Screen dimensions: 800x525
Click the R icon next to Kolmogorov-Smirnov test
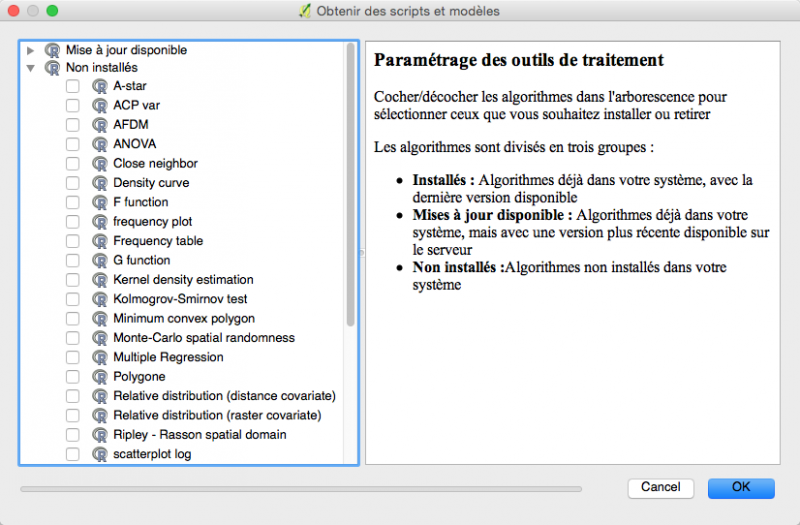(x=99, y=299)
